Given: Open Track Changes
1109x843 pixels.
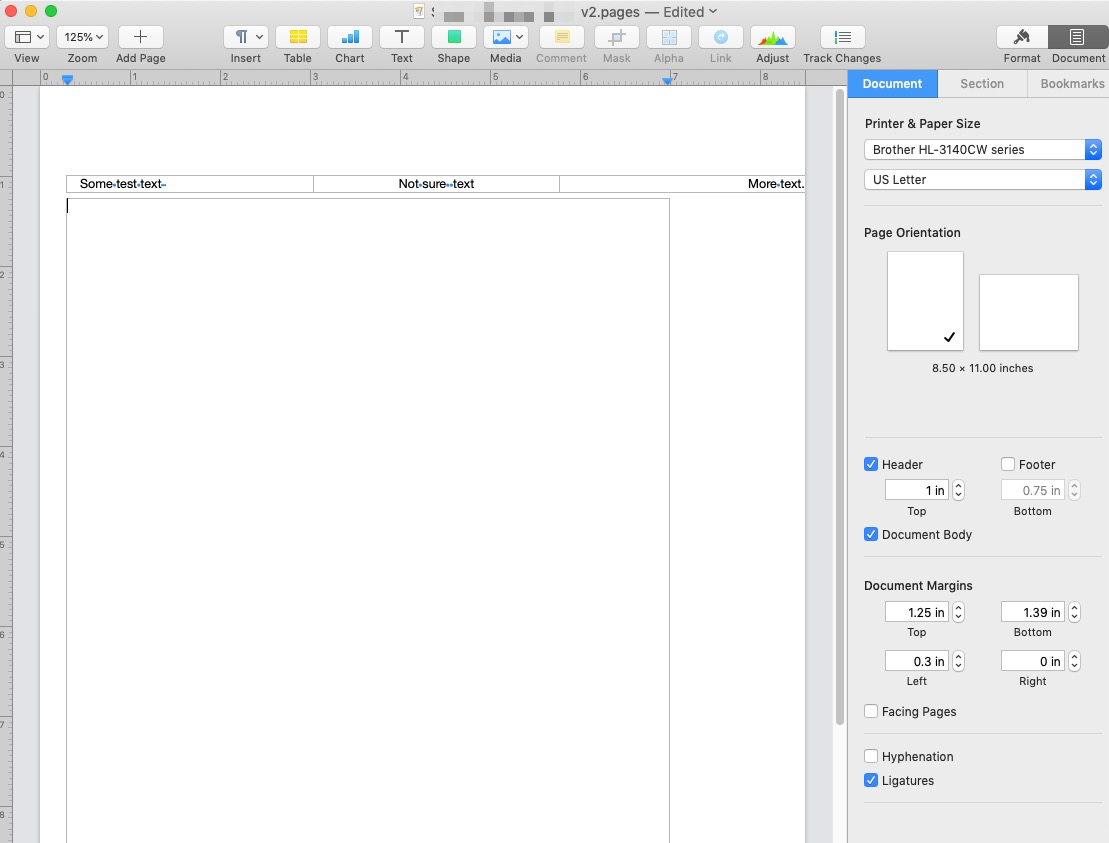Looking at the screenshot, I should 842,38.
